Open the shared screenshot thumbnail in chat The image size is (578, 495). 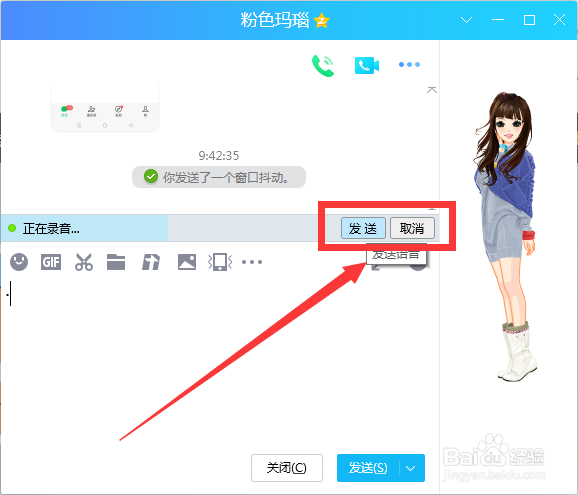click(105, 108)
